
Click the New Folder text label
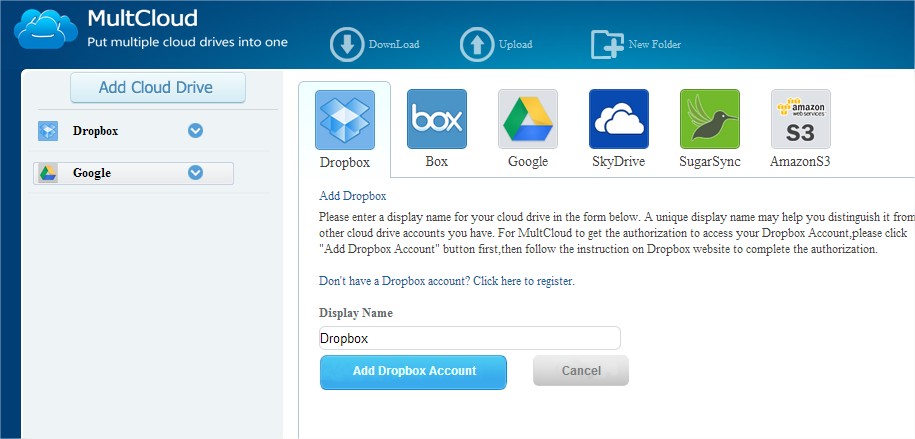click(655, 44)
